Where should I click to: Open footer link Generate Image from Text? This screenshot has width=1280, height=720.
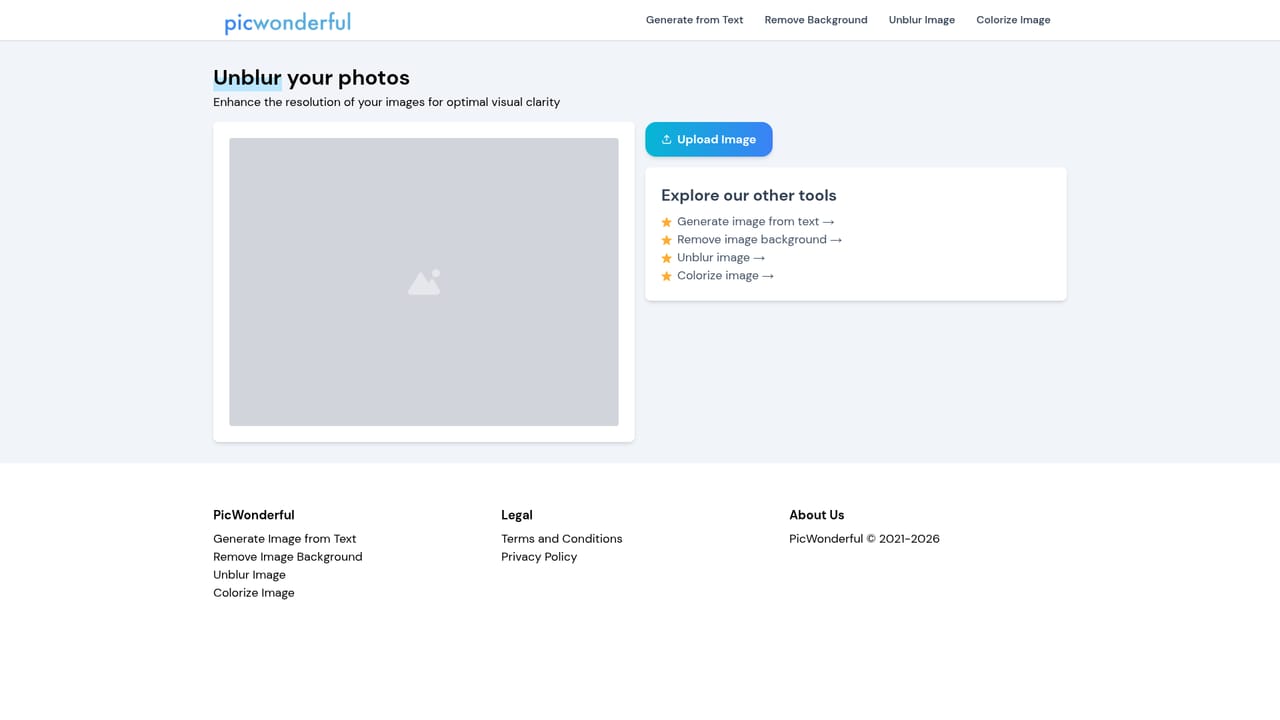pyautogui.click(x=285, y=539)
